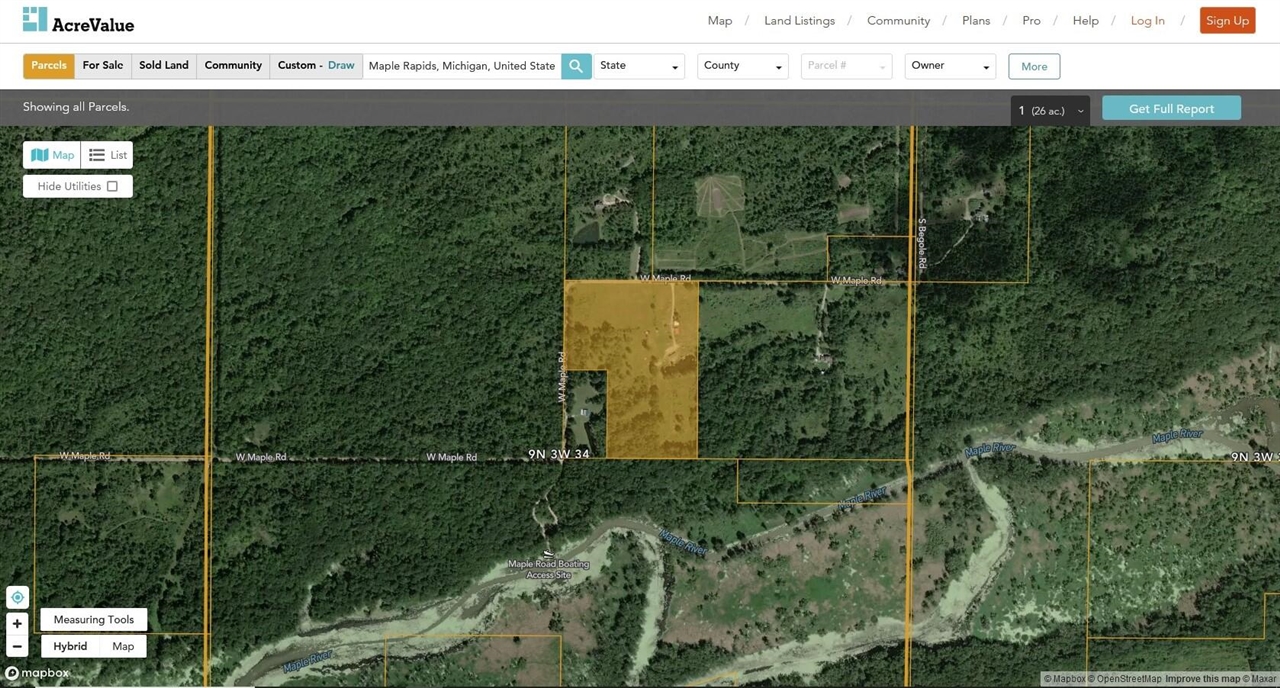
Task: Click the Mapbox logo
Action: click(x=38, y=673)
